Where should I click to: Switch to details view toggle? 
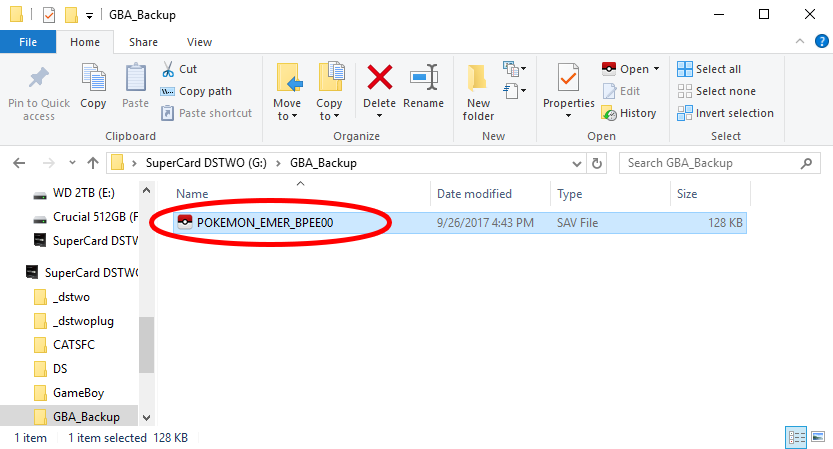797,437
